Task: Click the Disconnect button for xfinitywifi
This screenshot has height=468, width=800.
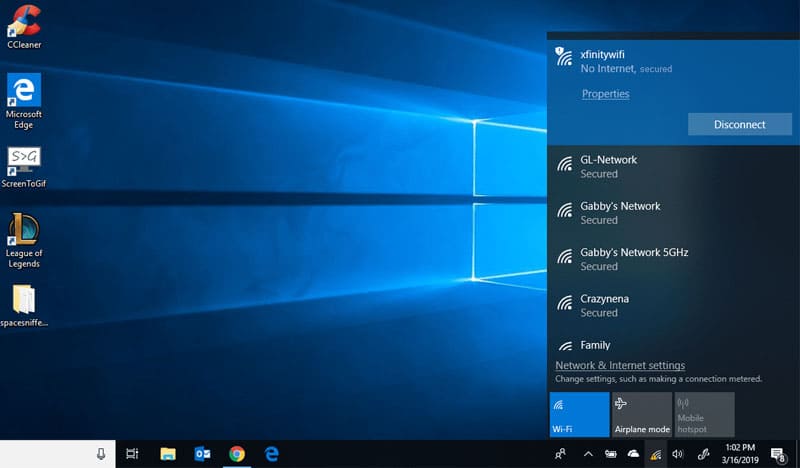Action: pos(739,124)
